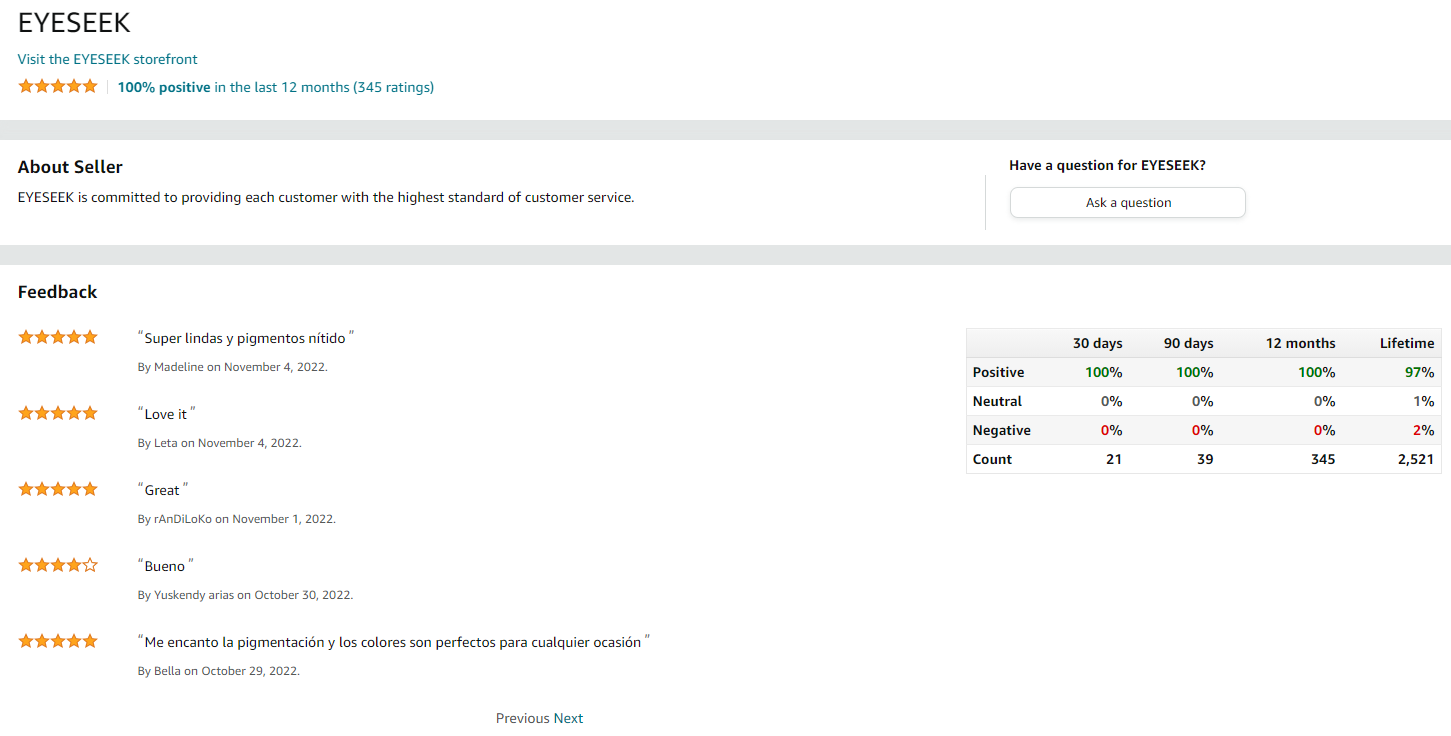Click the byline 'By Madeline on November 4, 2022'
This screenshot has width=1451, height=736.
[x=233, y=367]
